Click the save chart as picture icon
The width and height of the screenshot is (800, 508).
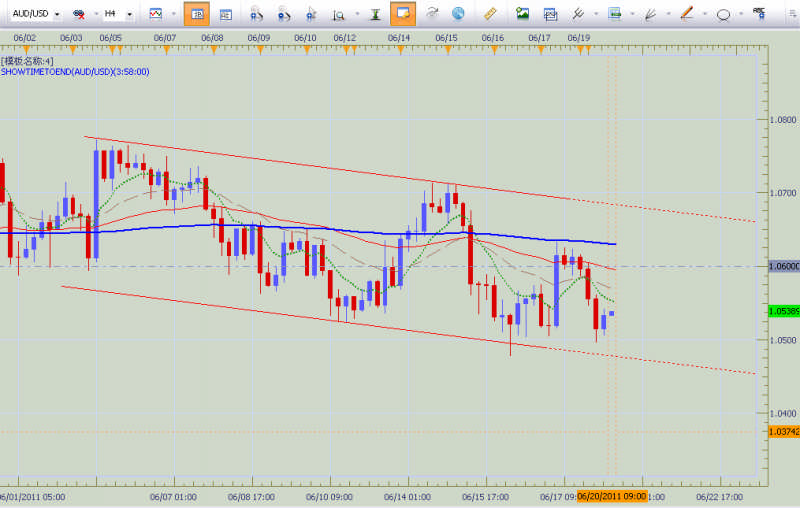(522, 13)
